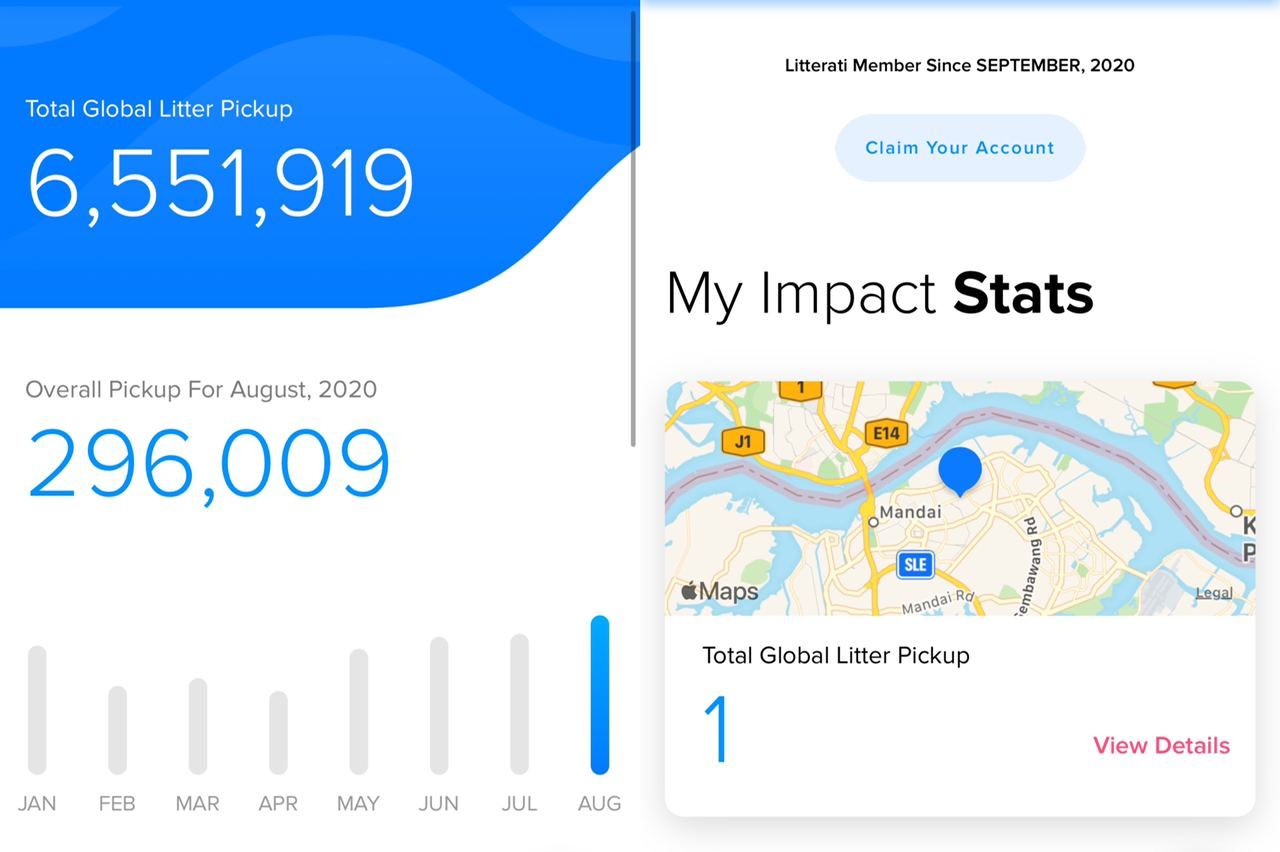Select the MAY bar in monthly chart
This screenshot has height=852, width=1280.
point(358,712)
